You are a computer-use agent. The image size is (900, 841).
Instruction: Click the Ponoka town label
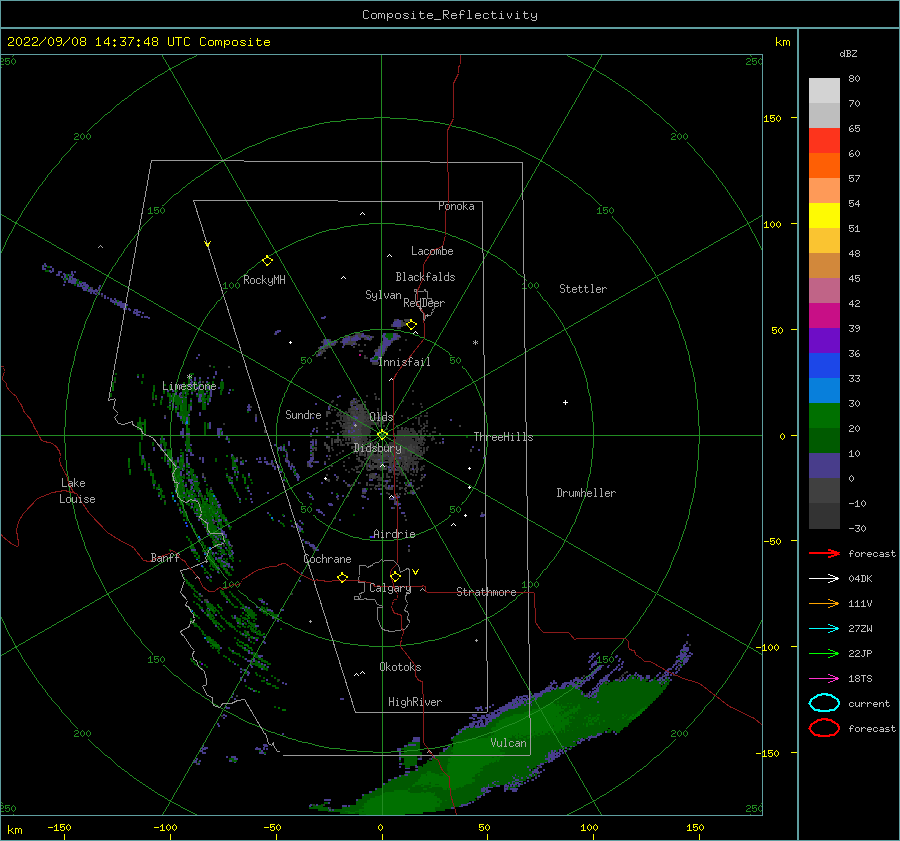coord(456,206)
